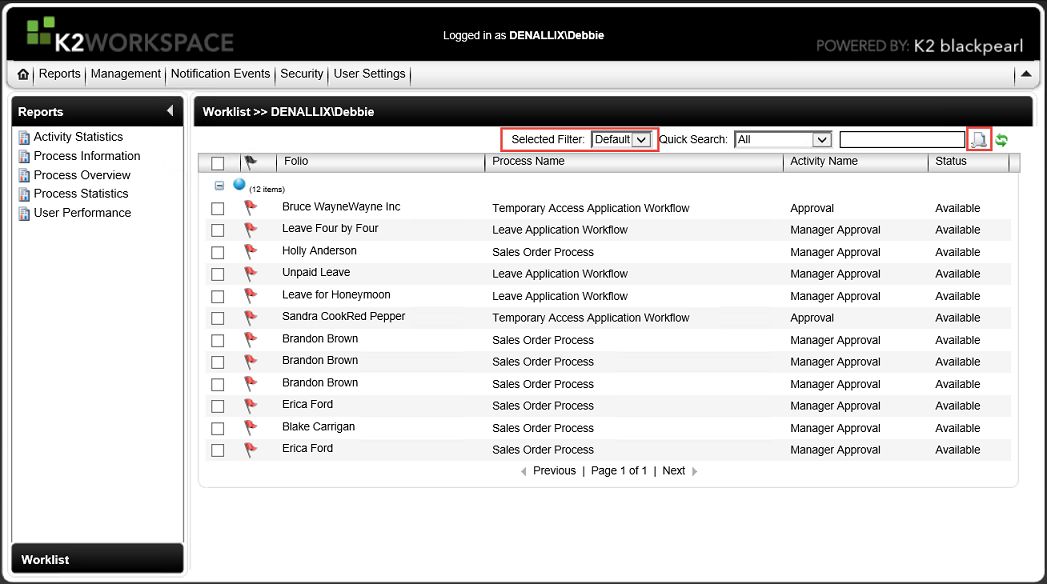Open the Quick Search All dropdown

tap(822, 140)
